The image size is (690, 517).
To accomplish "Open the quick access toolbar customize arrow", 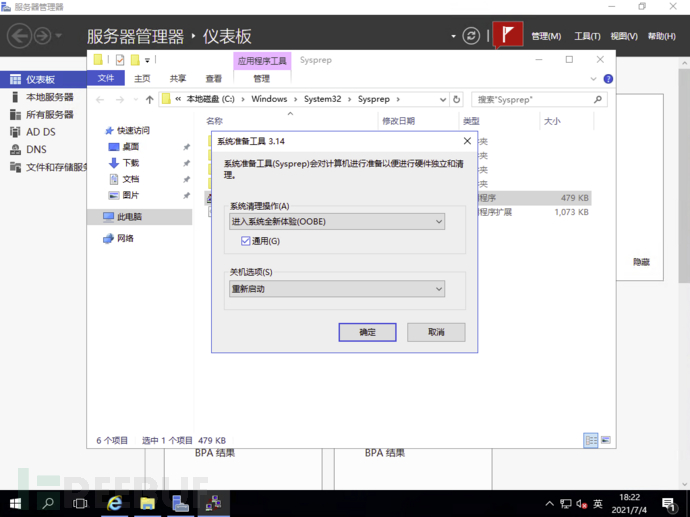I will 147,60.
